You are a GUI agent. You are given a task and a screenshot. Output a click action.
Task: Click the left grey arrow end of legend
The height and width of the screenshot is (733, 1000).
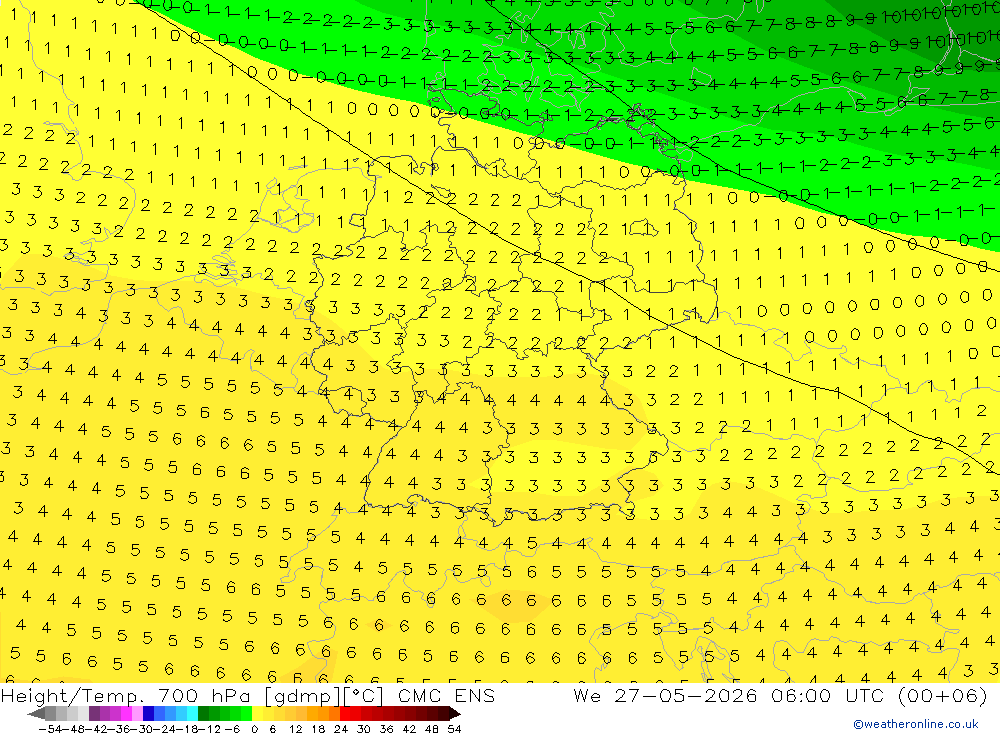(36, 714)
